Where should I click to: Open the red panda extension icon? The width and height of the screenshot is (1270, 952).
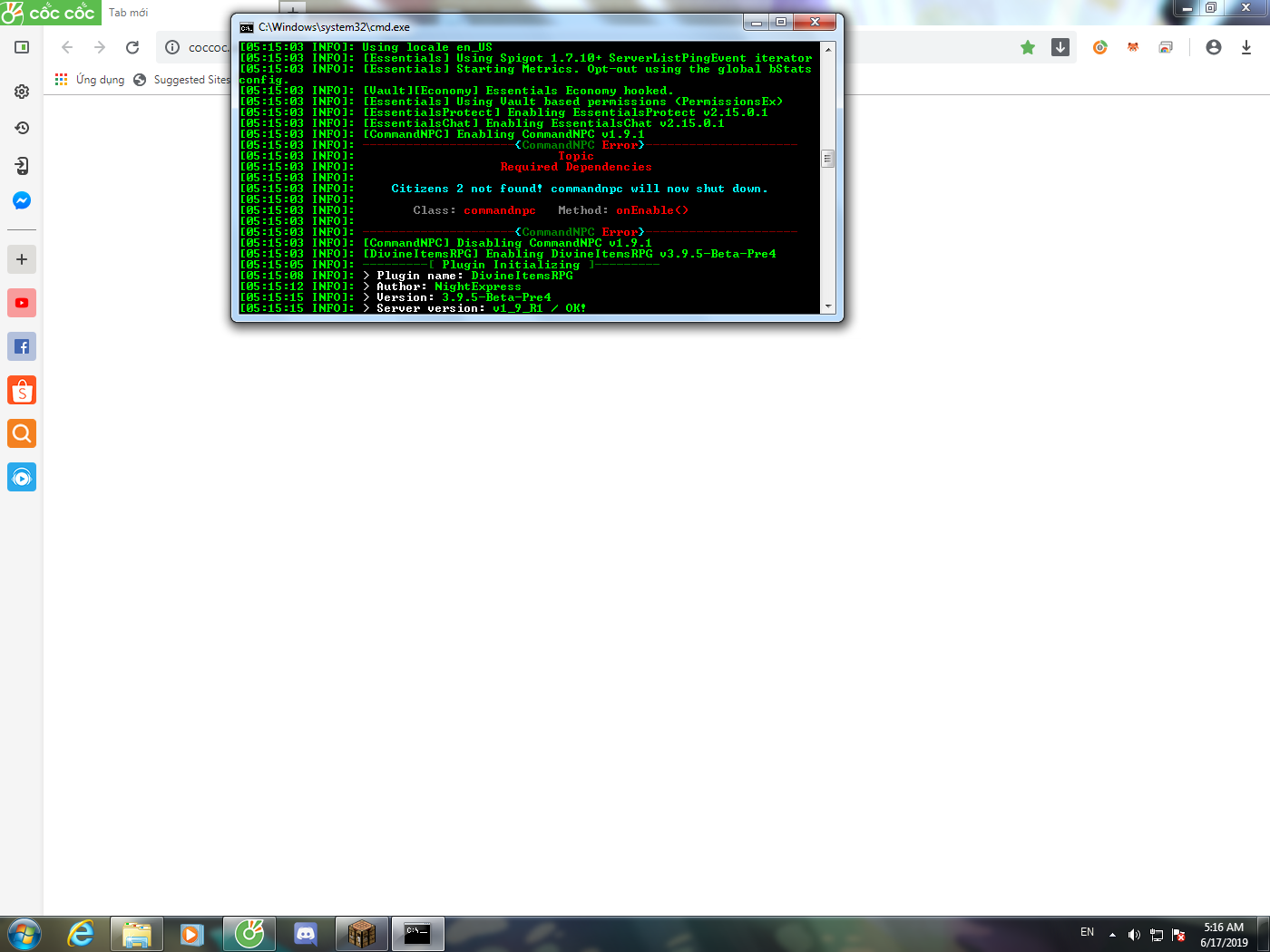coord(1133,47)
